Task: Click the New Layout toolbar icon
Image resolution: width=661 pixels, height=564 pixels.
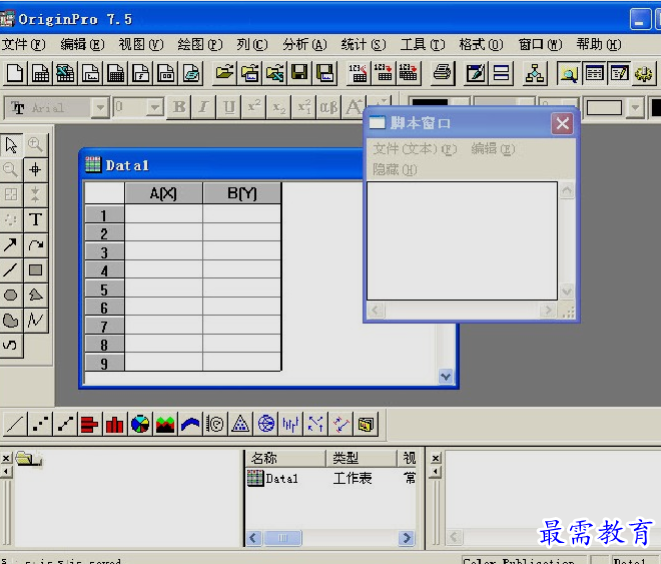Action: tap(166, 73)
